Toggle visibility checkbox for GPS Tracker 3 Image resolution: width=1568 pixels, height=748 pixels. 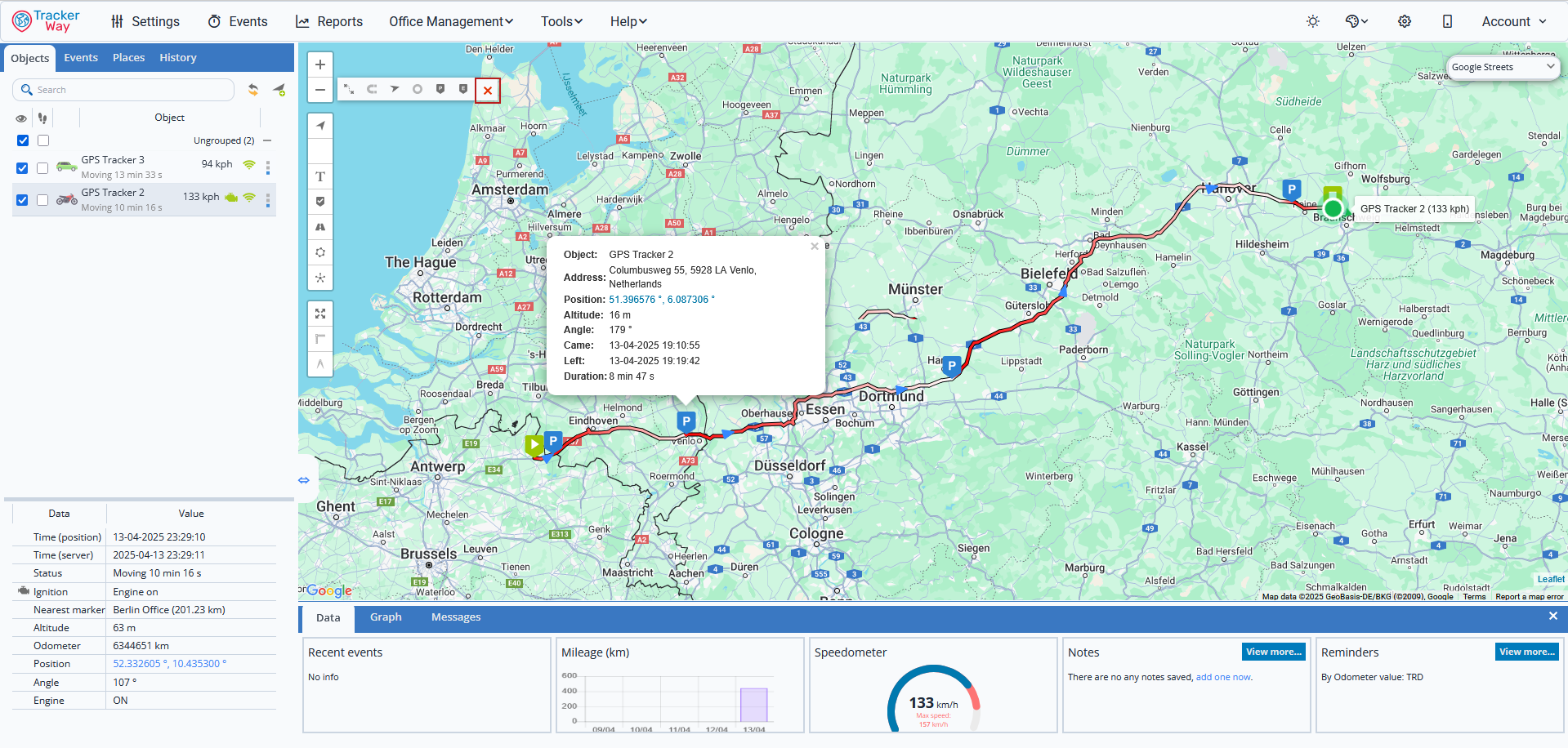(22, 168)
